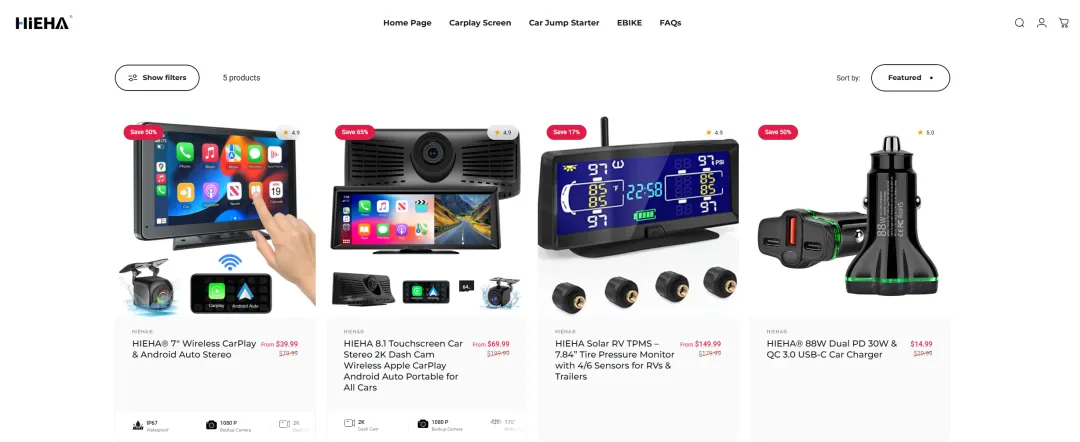Open the EBIKE menu item
The image size is (1080, 442).
(x=630, y=23)
